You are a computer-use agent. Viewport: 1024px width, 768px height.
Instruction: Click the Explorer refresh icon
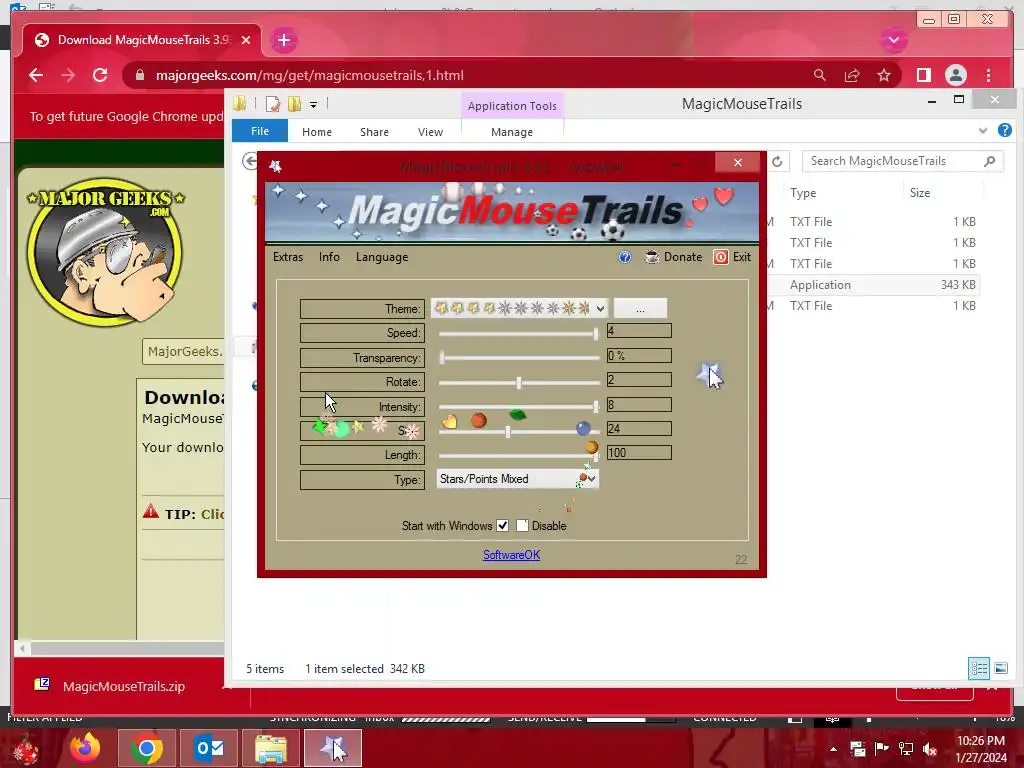pyautogui.click(x=777, y=161)
